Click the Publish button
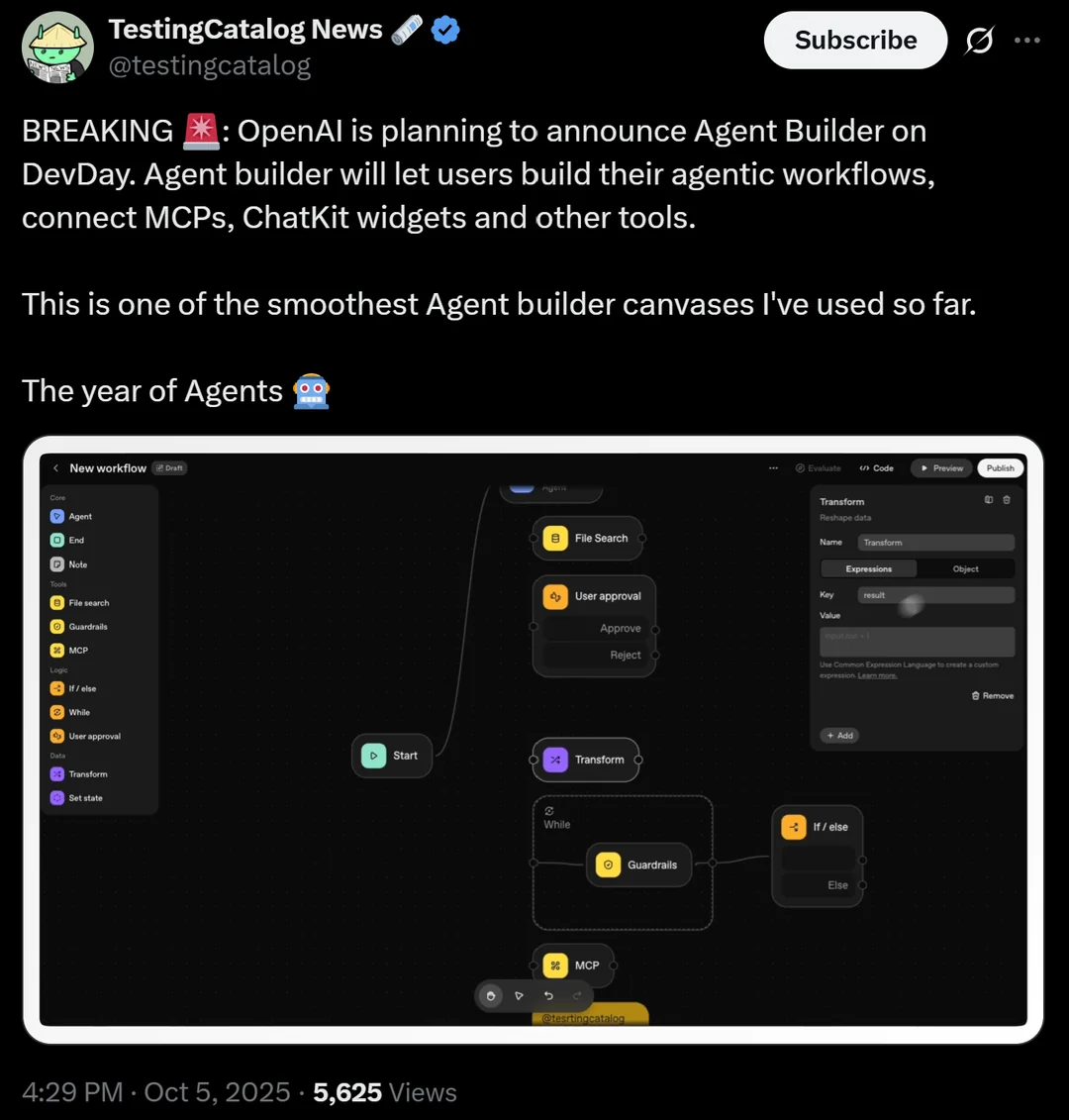 pyautogui.click(x=1001, y=467)
